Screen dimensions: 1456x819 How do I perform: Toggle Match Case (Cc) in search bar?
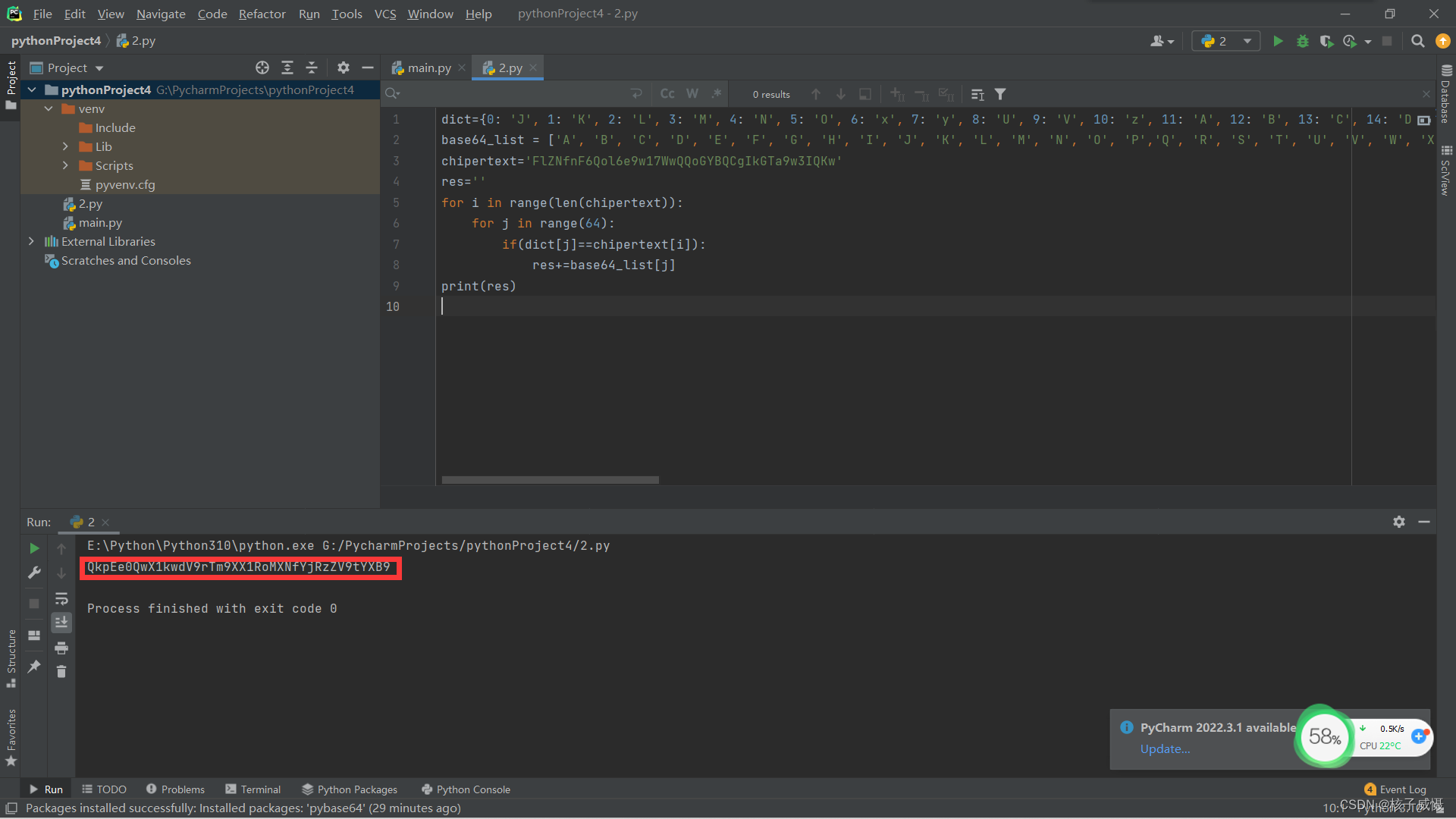[x=667, y=94]
